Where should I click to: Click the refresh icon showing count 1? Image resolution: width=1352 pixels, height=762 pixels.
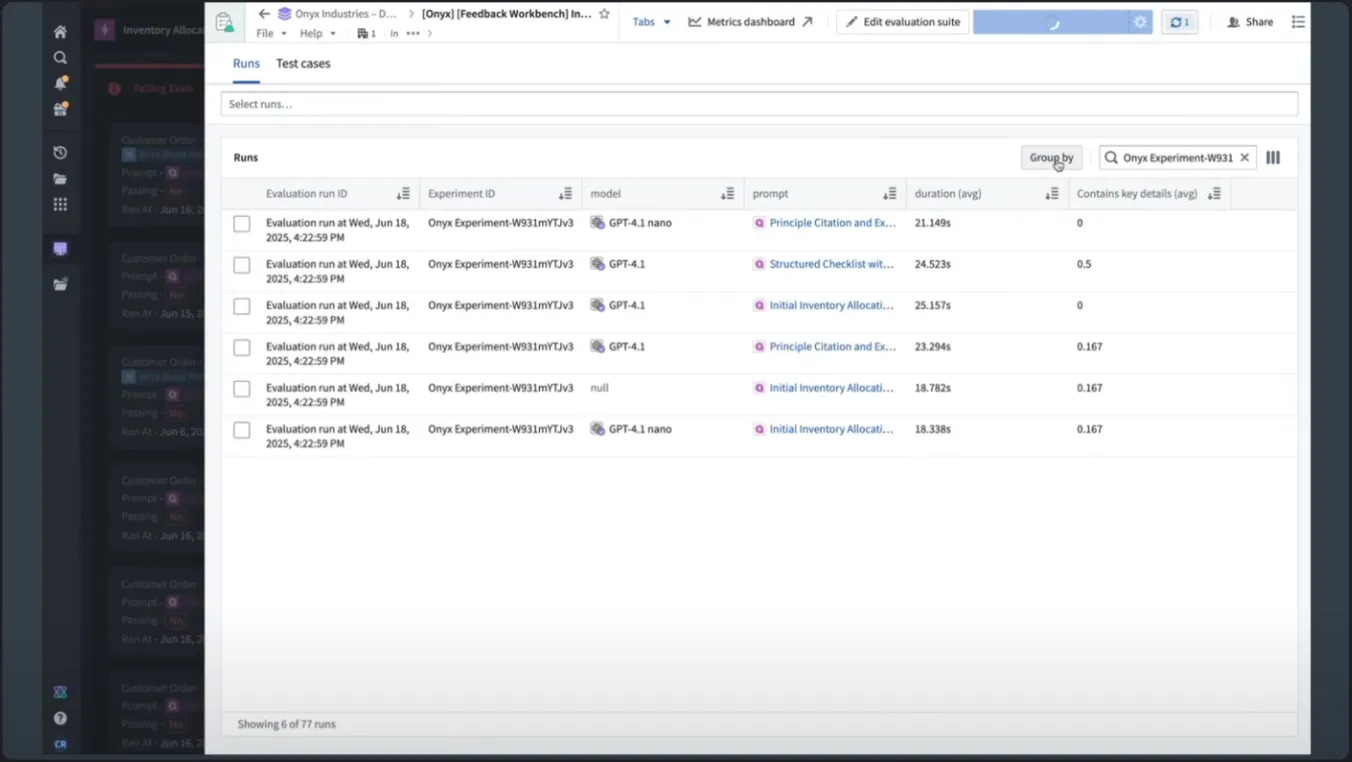1178,21
